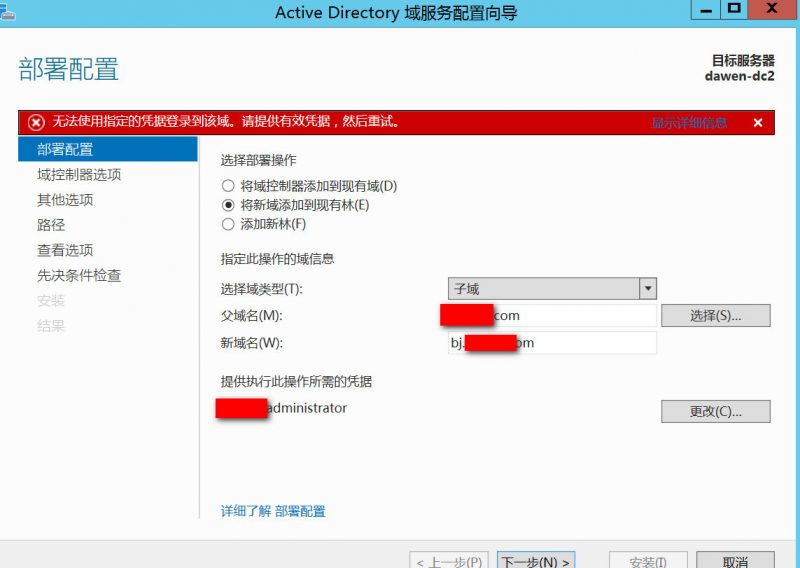Click the red error icon in banner
800x568 pixels.
coord(36,122)
